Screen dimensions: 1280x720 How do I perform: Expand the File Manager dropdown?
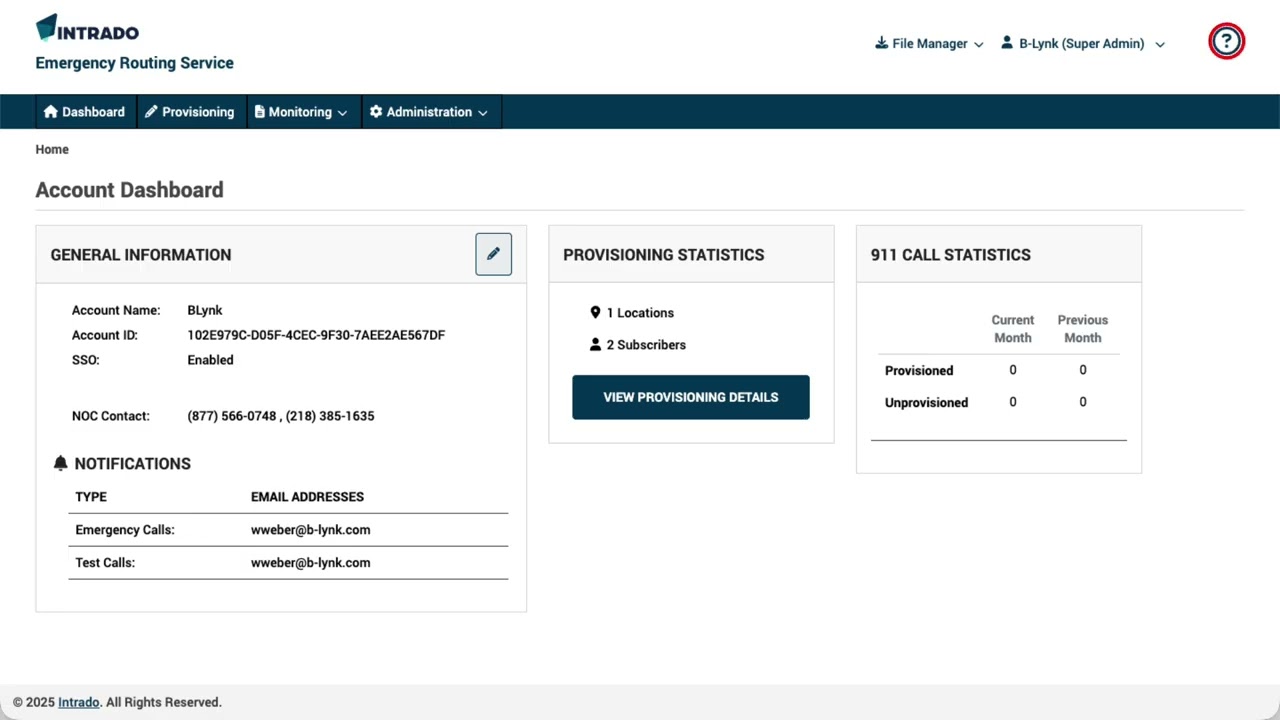click(929, 43)
